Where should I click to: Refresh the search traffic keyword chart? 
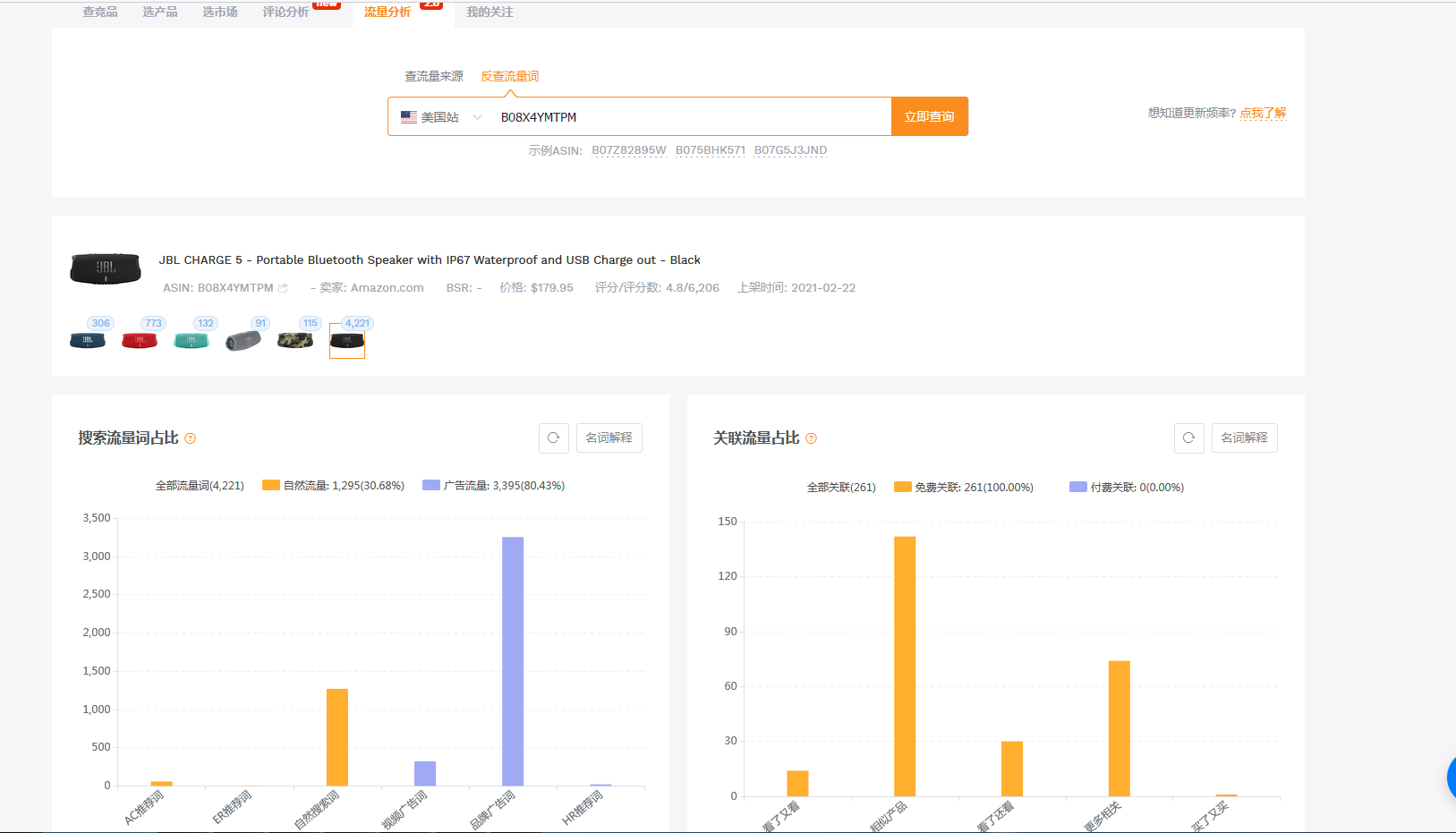point(553,438)
